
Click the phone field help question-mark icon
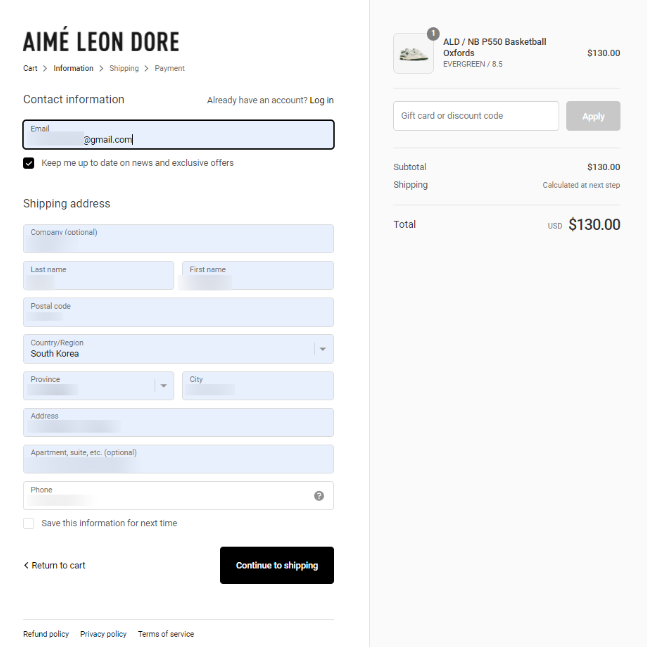(319, 496)
